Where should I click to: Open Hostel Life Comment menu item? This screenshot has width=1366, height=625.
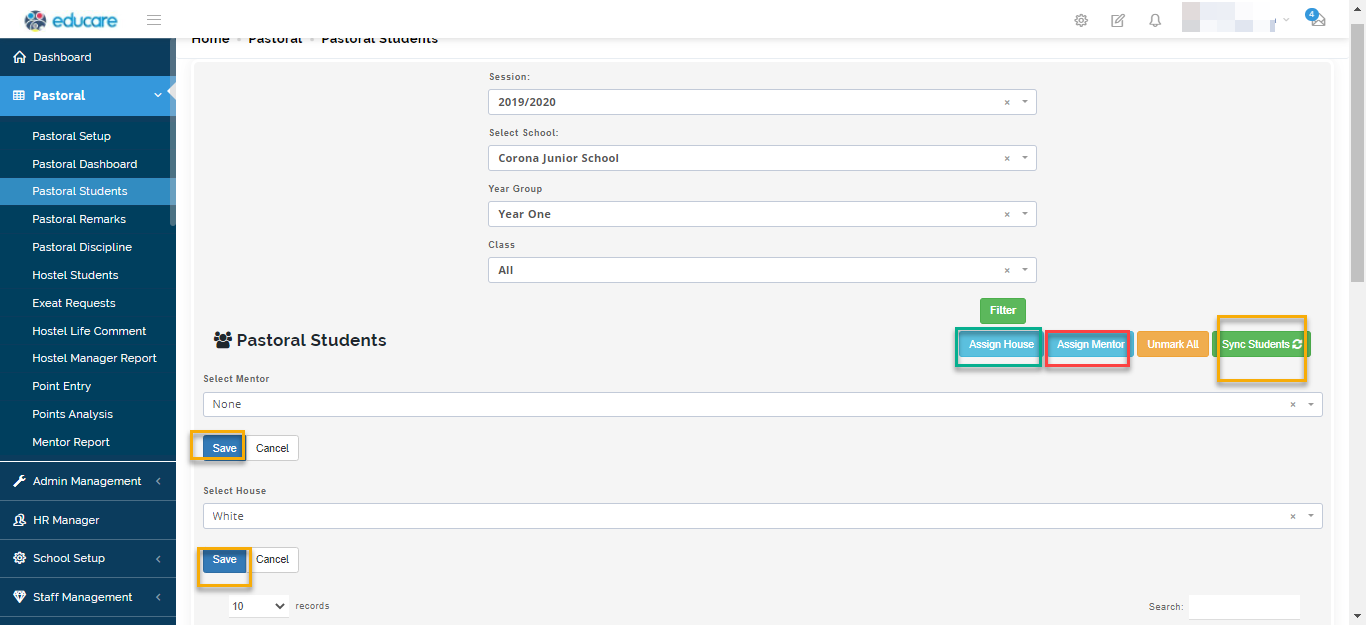coord(89,331)
